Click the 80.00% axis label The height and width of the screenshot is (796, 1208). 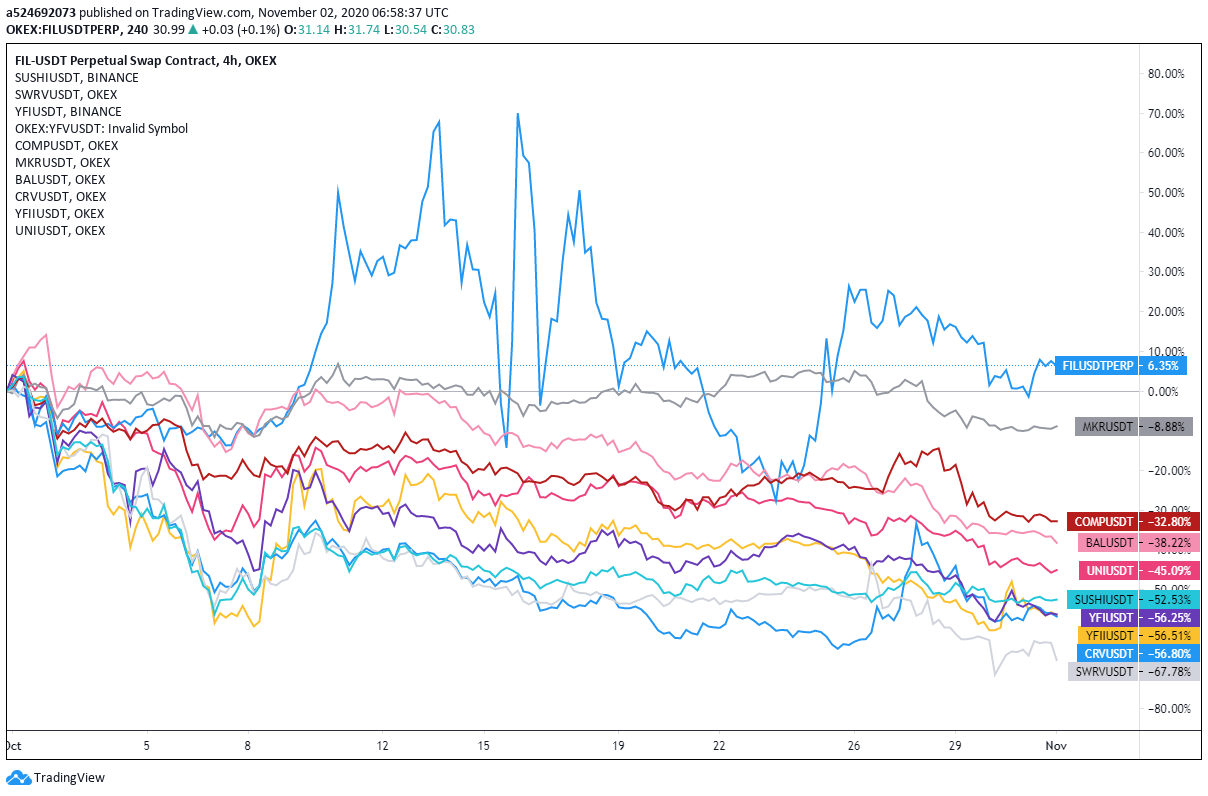(x=1167, y=74)
